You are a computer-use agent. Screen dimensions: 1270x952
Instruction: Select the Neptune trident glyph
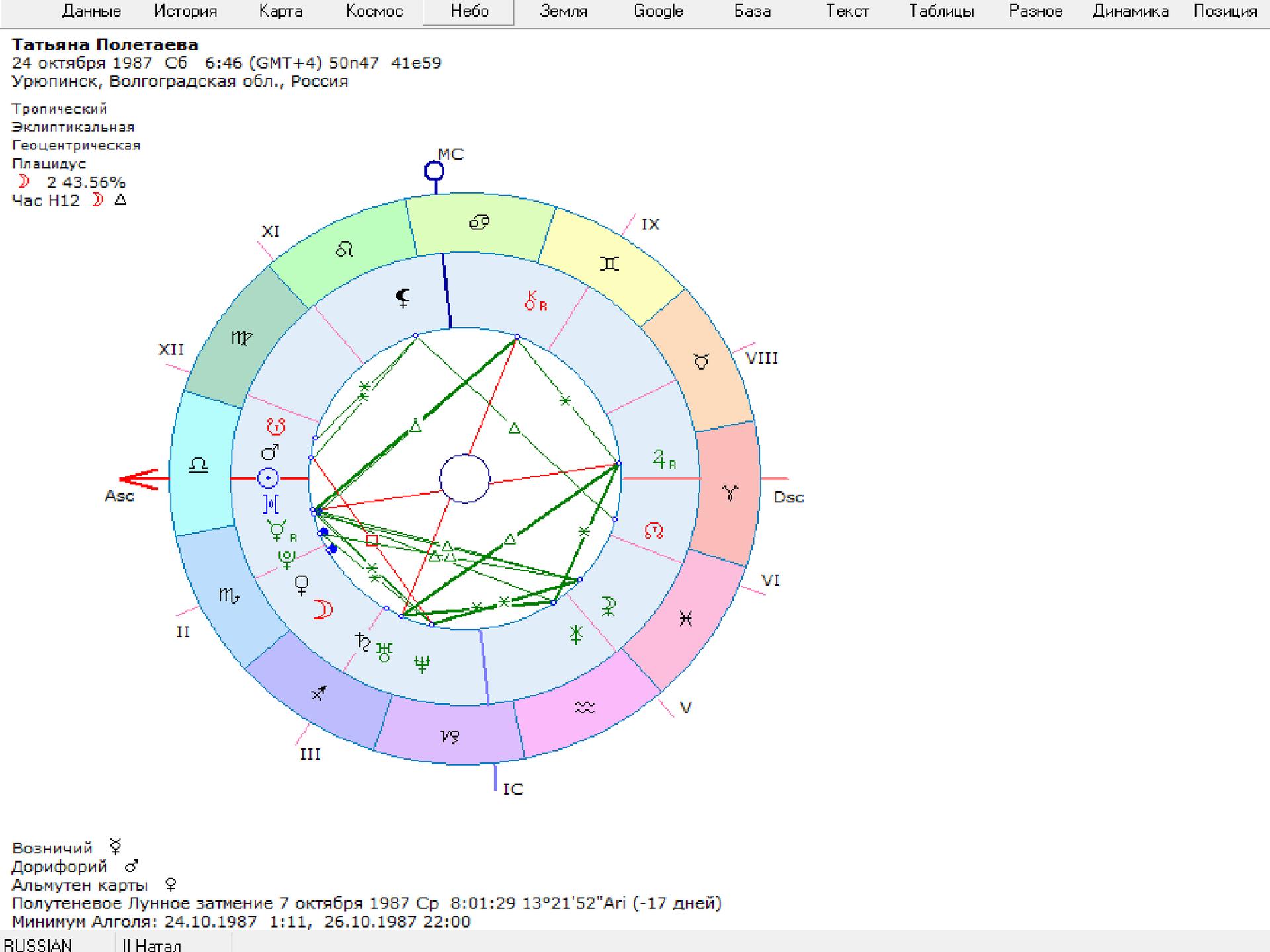(x=421, y=663)
